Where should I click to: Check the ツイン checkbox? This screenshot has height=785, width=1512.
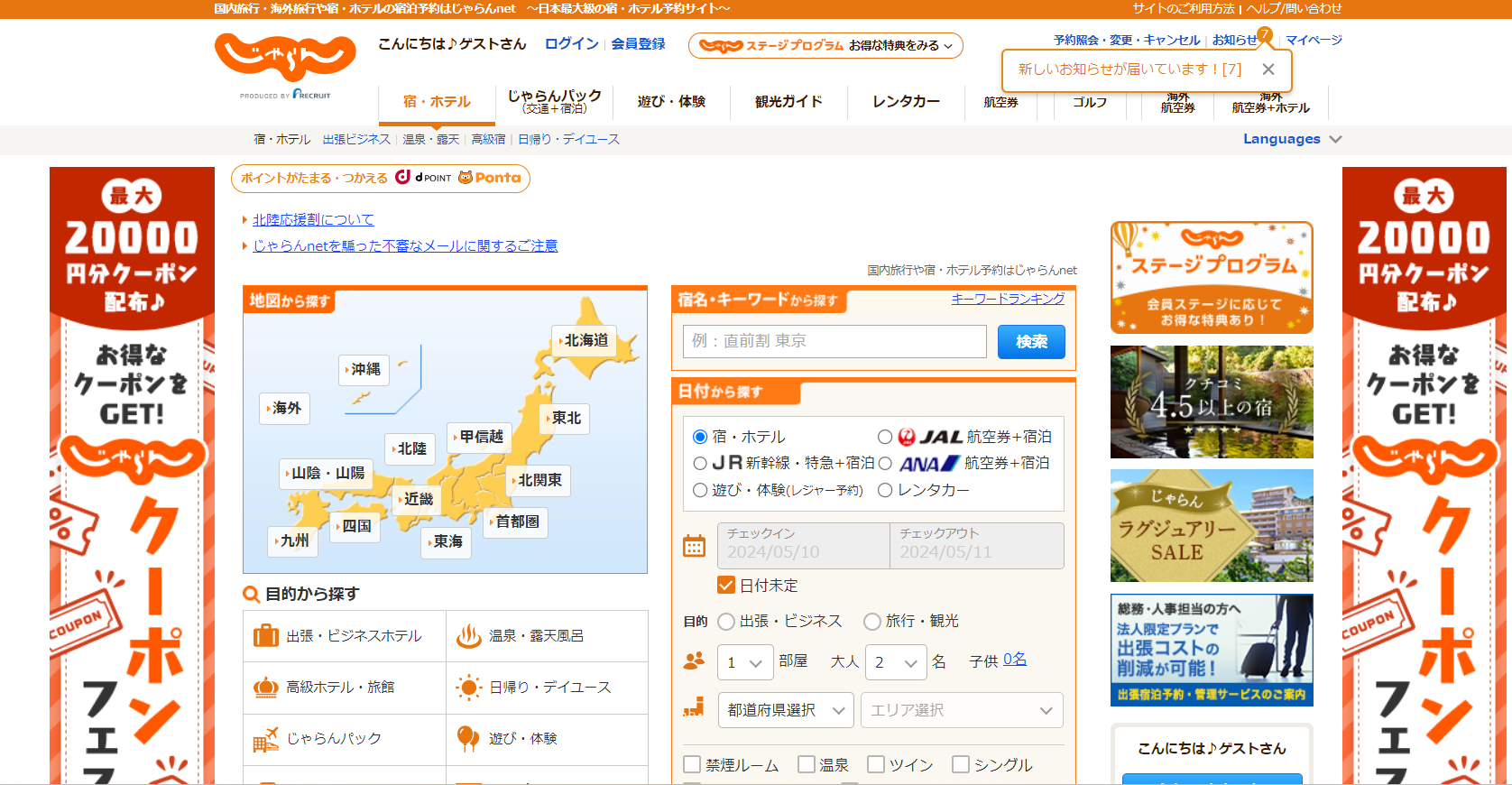(x=876, y=764)
